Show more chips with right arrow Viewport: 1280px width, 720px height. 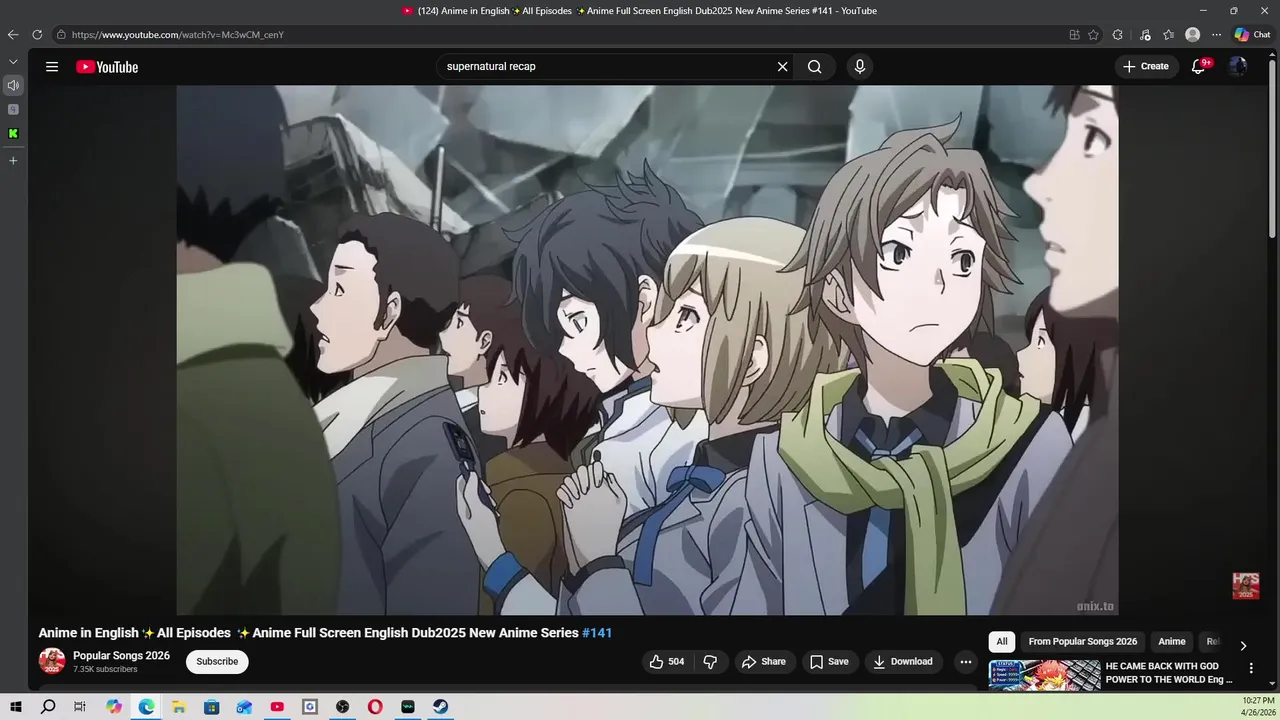point(1243,645)
